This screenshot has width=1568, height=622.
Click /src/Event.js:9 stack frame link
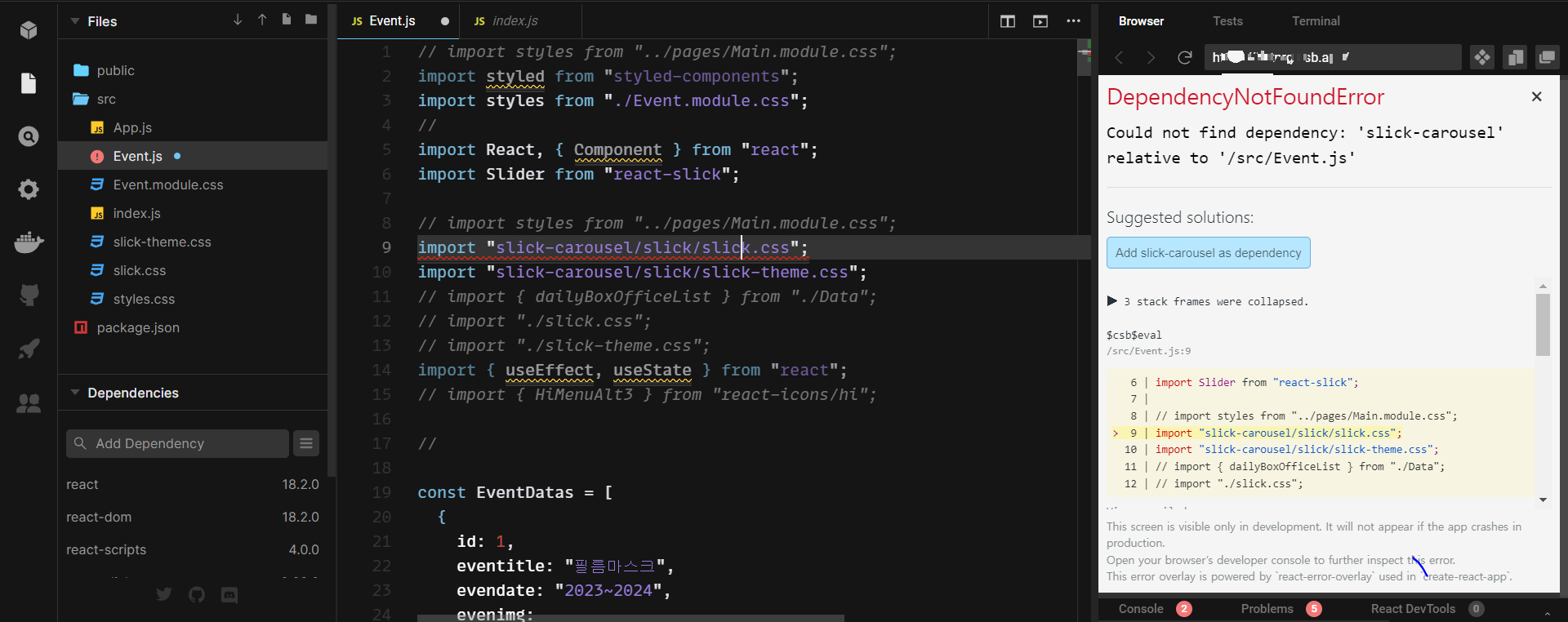click(x=1148, y=351)
